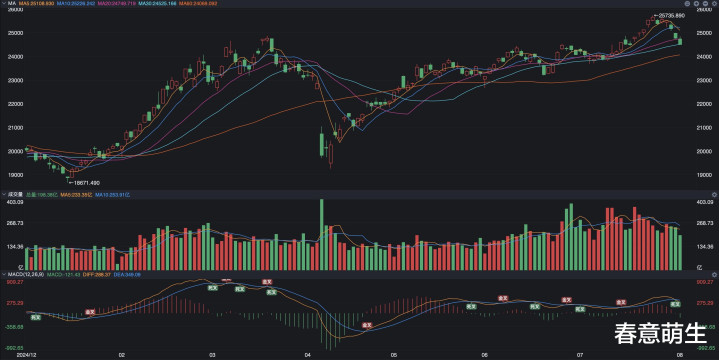Click the 04 month label on time axis
The image size is (719, 360).
308,355
